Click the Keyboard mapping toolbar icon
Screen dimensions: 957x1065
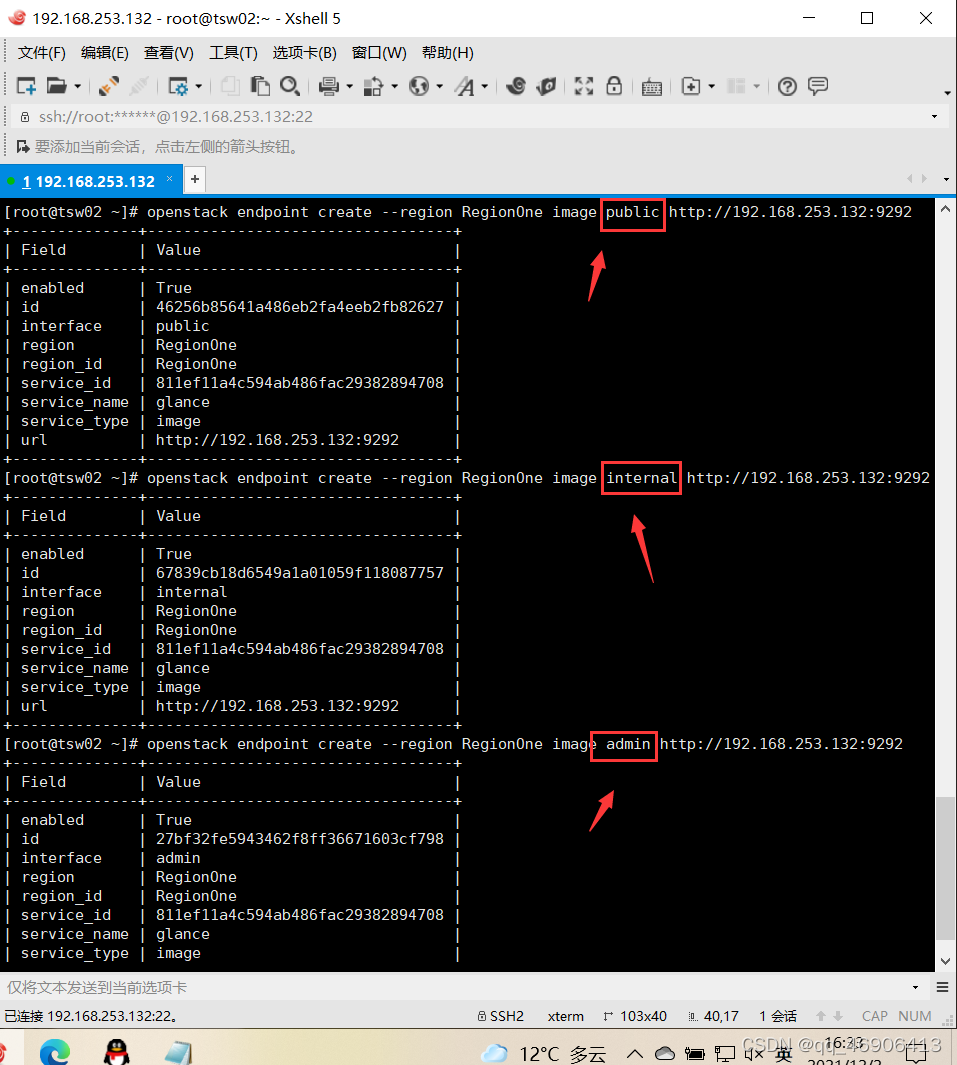tap(652, 86)
